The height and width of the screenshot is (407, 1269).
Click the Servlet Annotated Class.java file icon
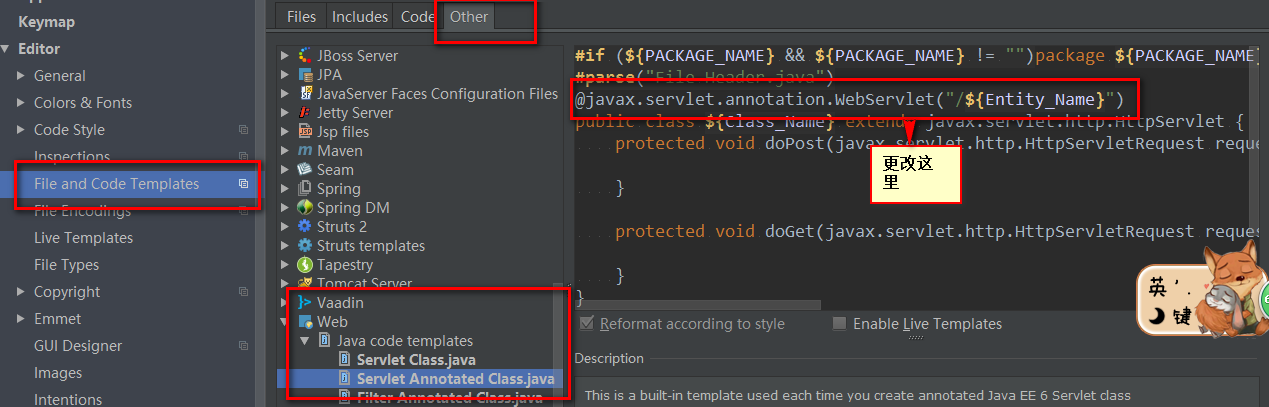coord(345,379)
